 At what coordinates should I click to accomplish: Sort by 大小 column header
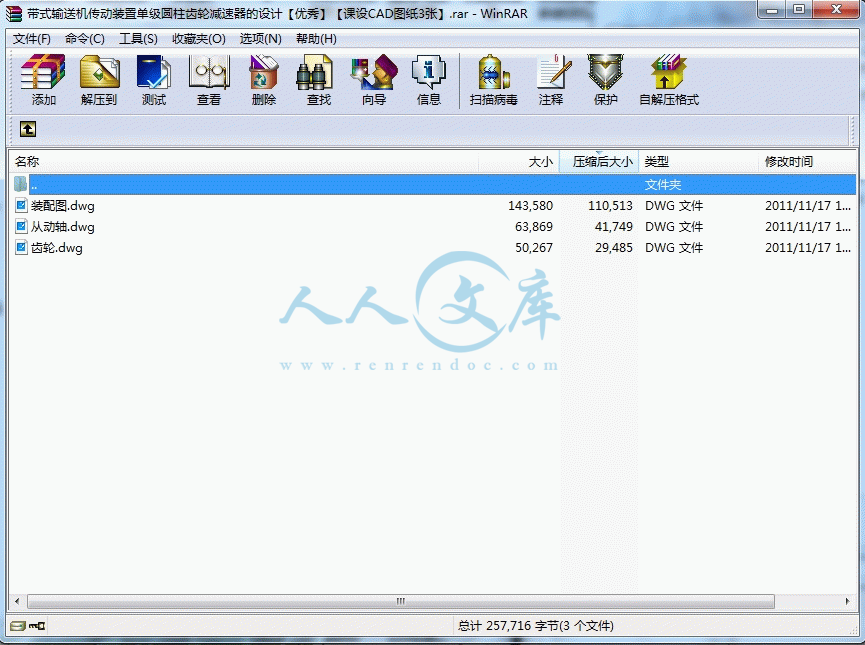point(519,162)
